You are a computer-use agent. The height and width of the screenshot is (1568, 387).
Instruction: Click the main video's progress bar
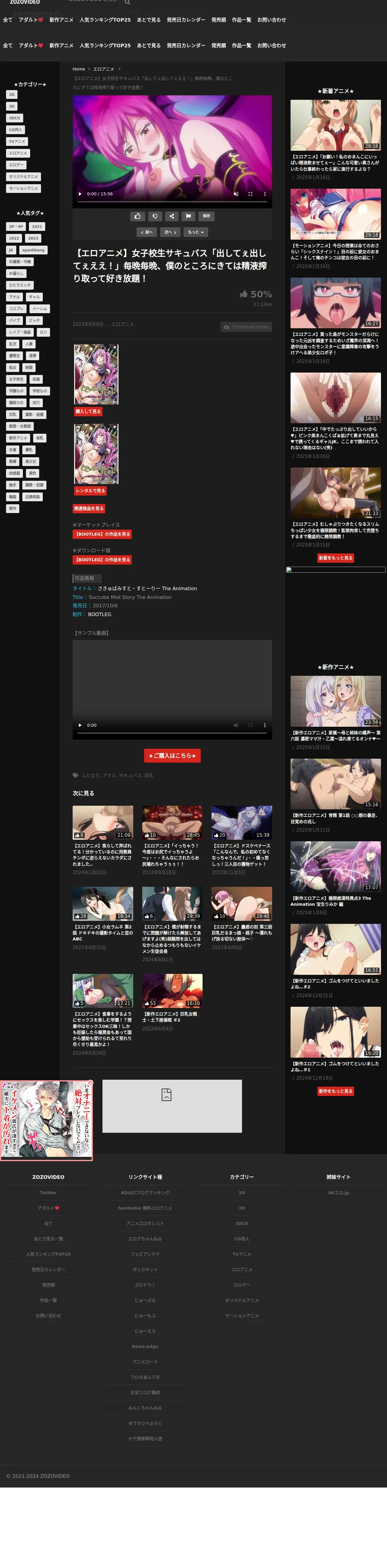point(172,201)
